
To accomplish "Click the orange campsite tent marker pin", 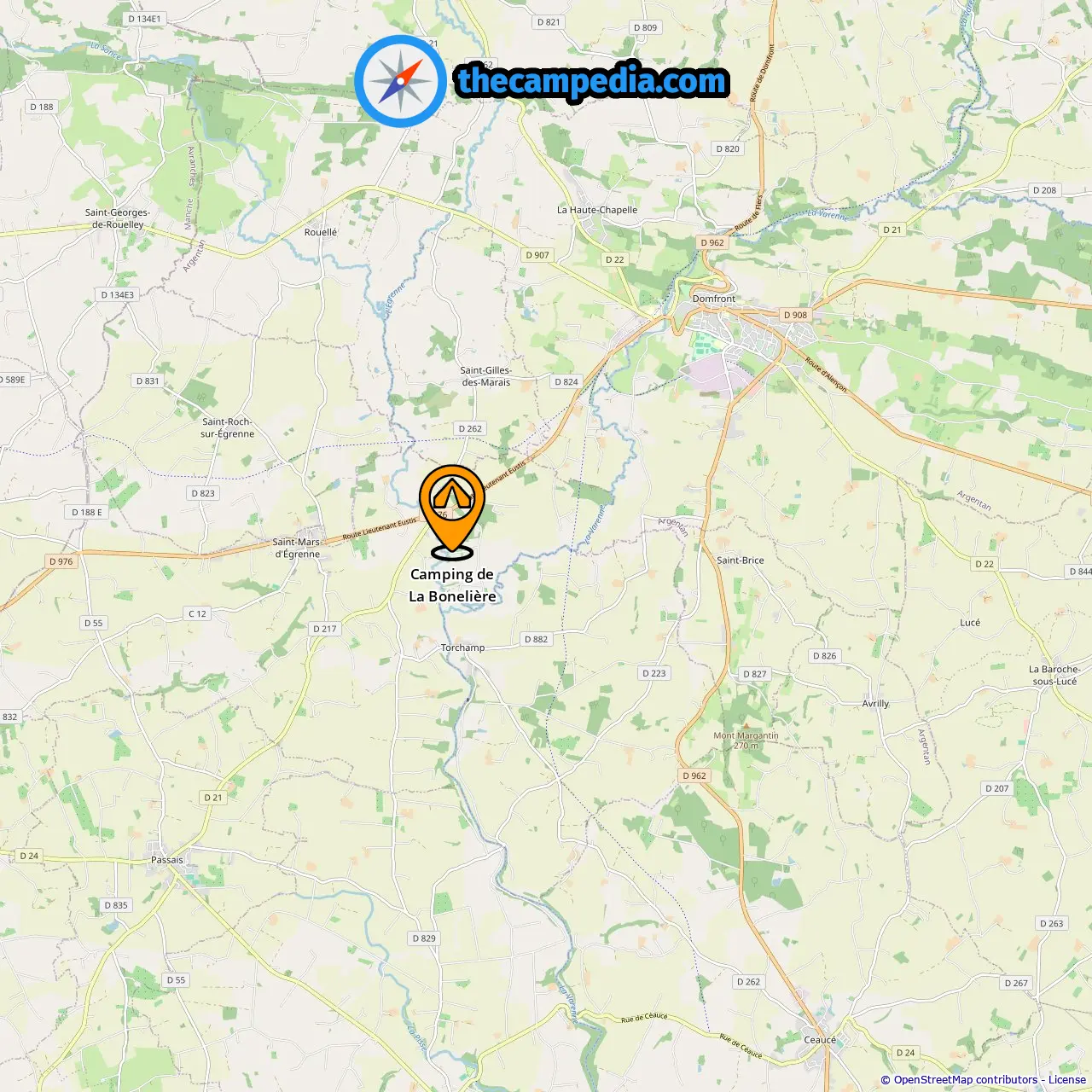I will coord(451,512).
